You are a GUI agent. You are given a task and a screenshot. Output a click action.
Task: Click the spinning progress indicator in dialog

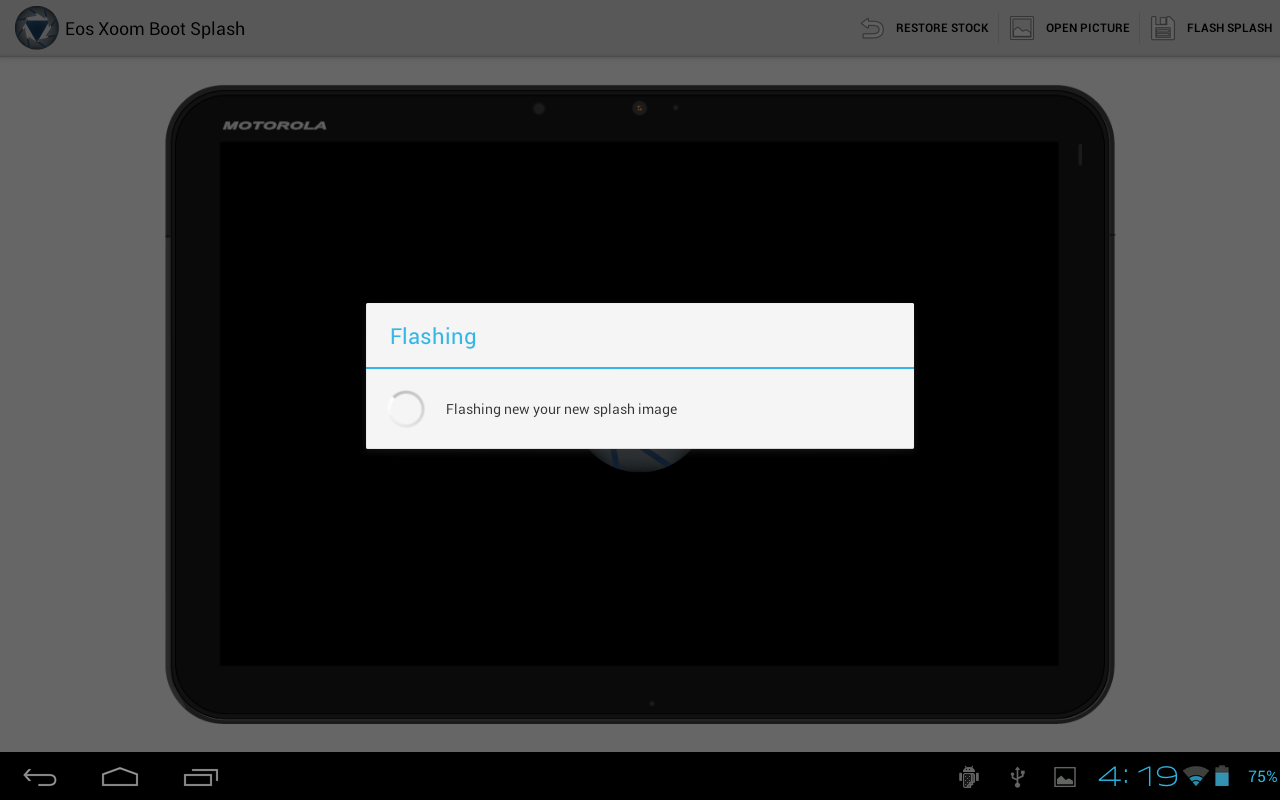point(406,409)
